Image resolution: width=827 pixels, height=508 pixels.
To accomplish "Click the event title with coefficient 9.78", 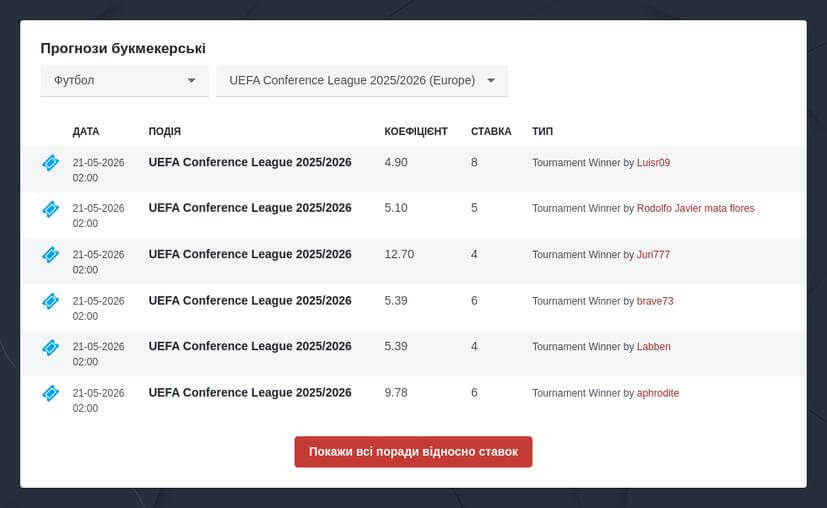I will point(250,393).
